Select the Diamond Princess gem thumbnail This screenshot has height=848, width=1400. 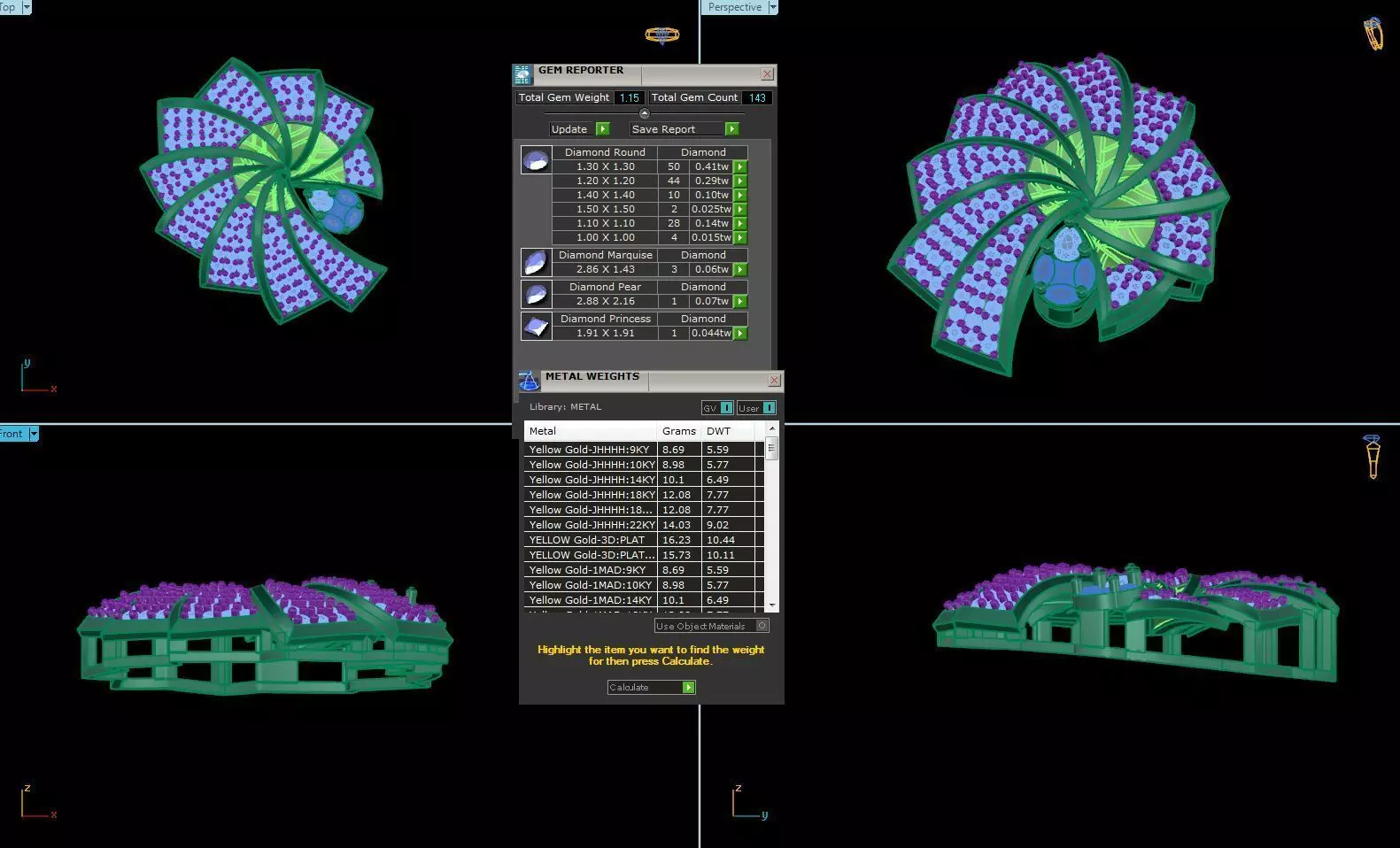(x=536, y=327)
